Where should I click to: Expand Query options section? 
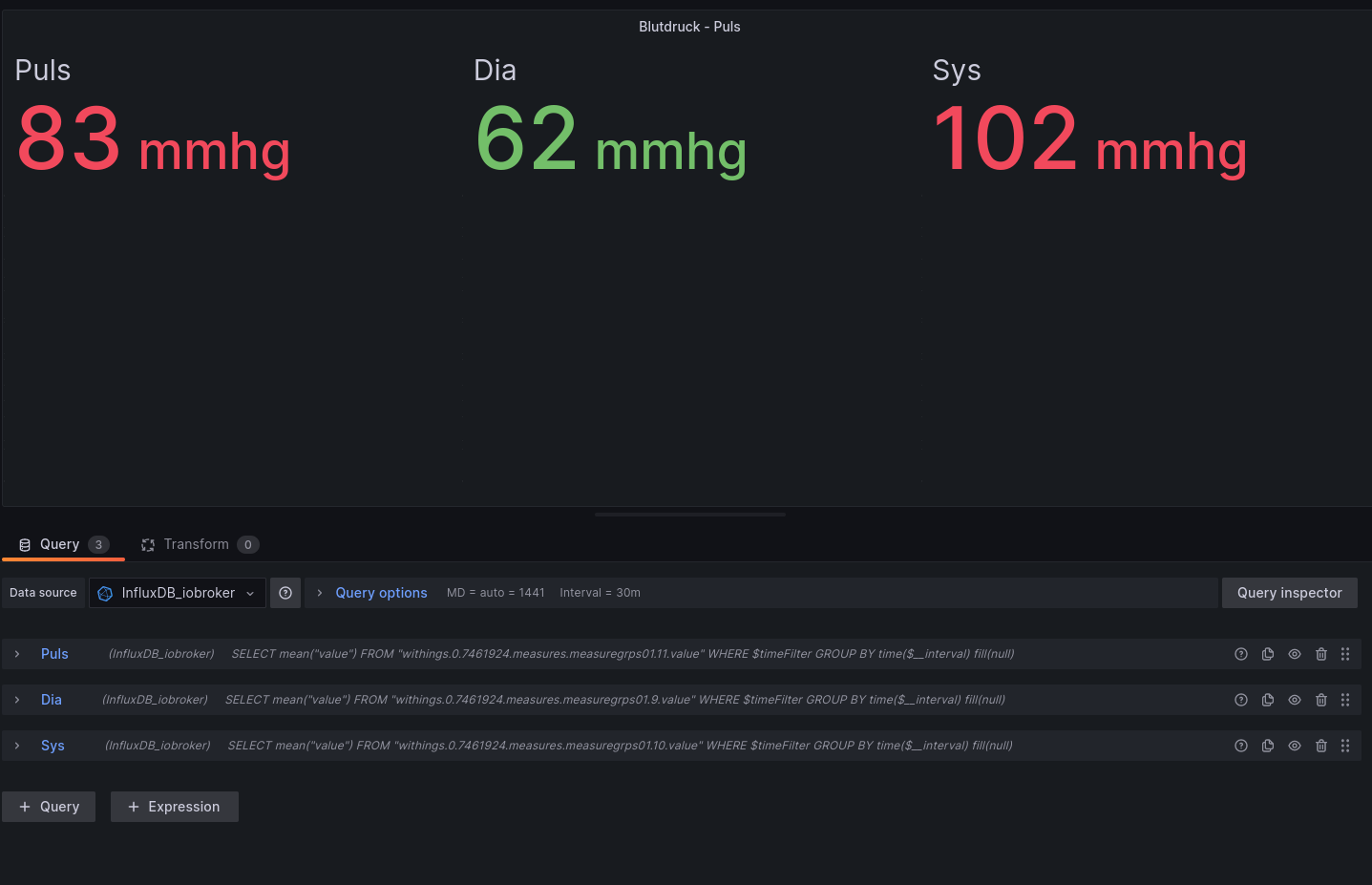[x=320, y=593]
